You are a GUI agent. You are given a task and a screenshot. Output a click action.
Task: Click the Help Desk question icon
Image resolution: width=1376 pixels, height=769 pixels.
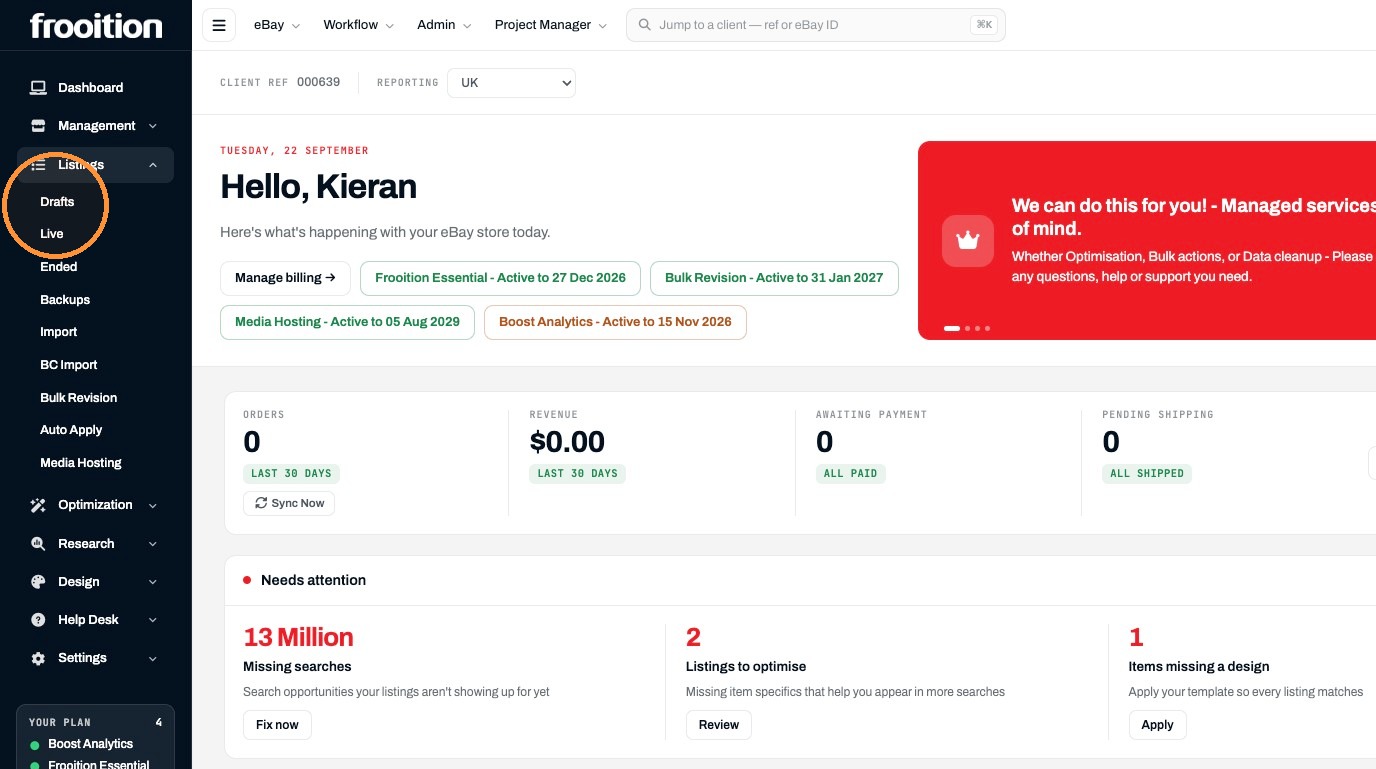coord(38,620)
